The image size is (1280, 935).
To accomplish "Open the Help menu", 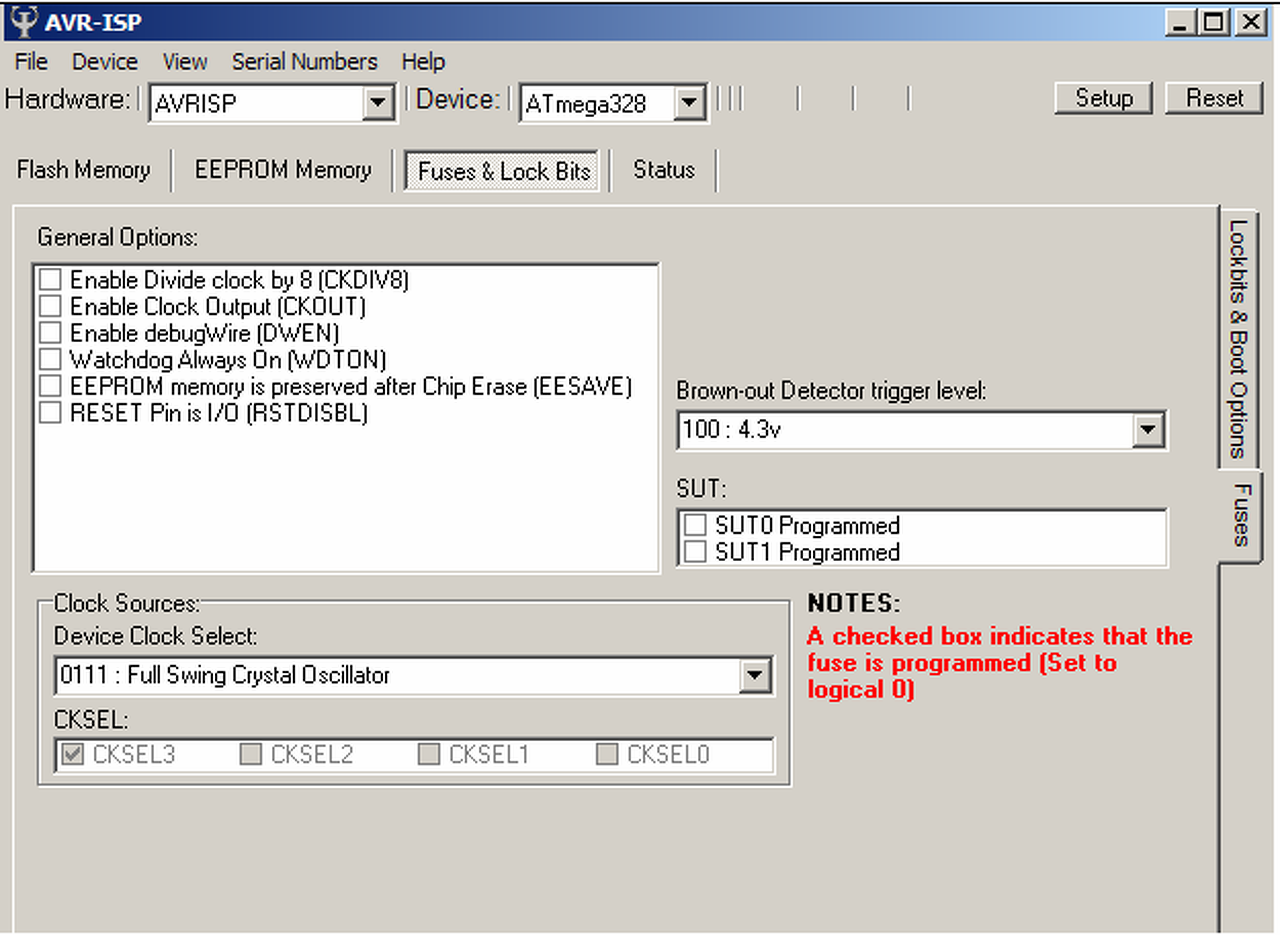I will [x=423, y=62].
